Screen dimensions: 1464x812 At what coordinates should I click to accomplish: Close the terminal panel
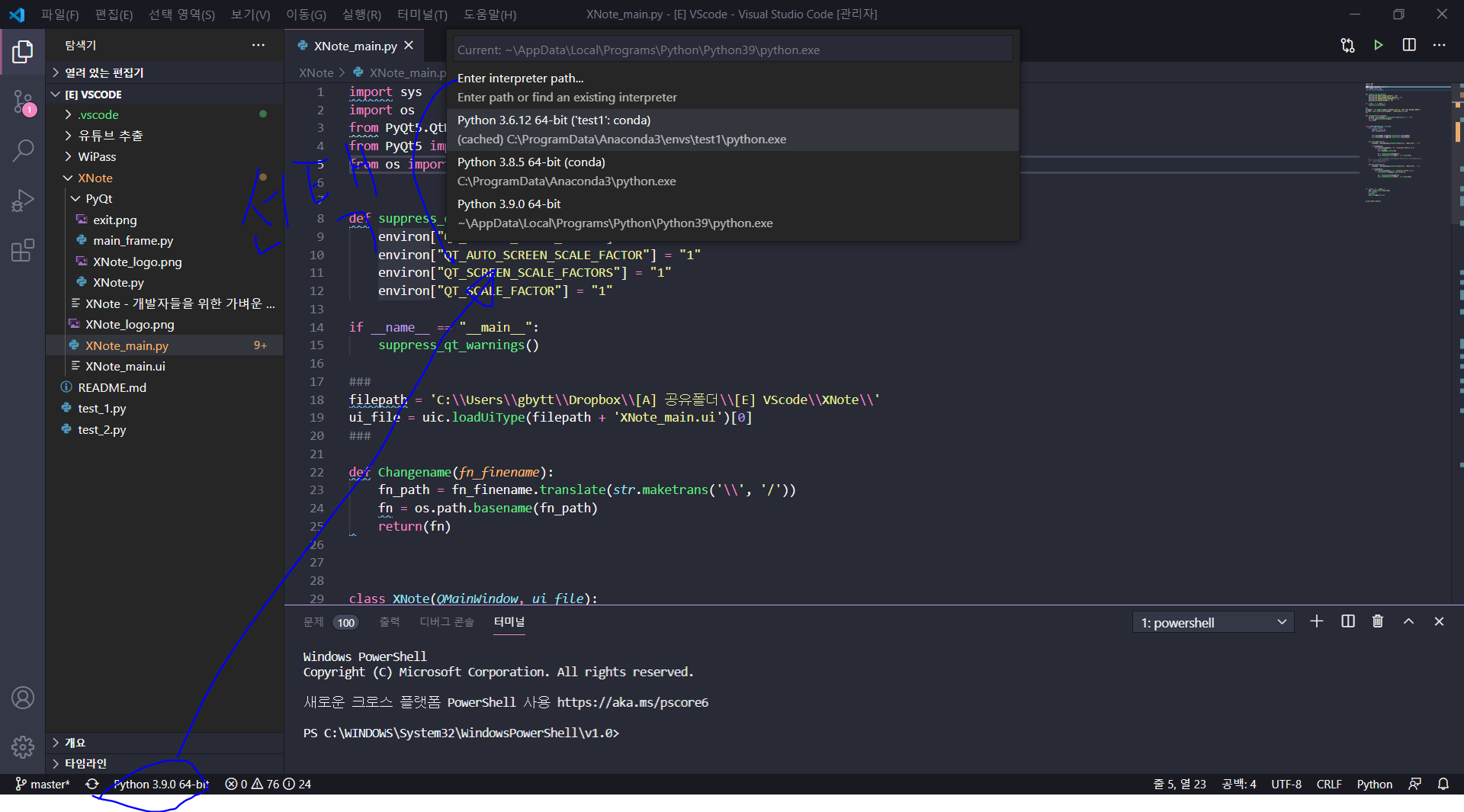(1439, 621)
